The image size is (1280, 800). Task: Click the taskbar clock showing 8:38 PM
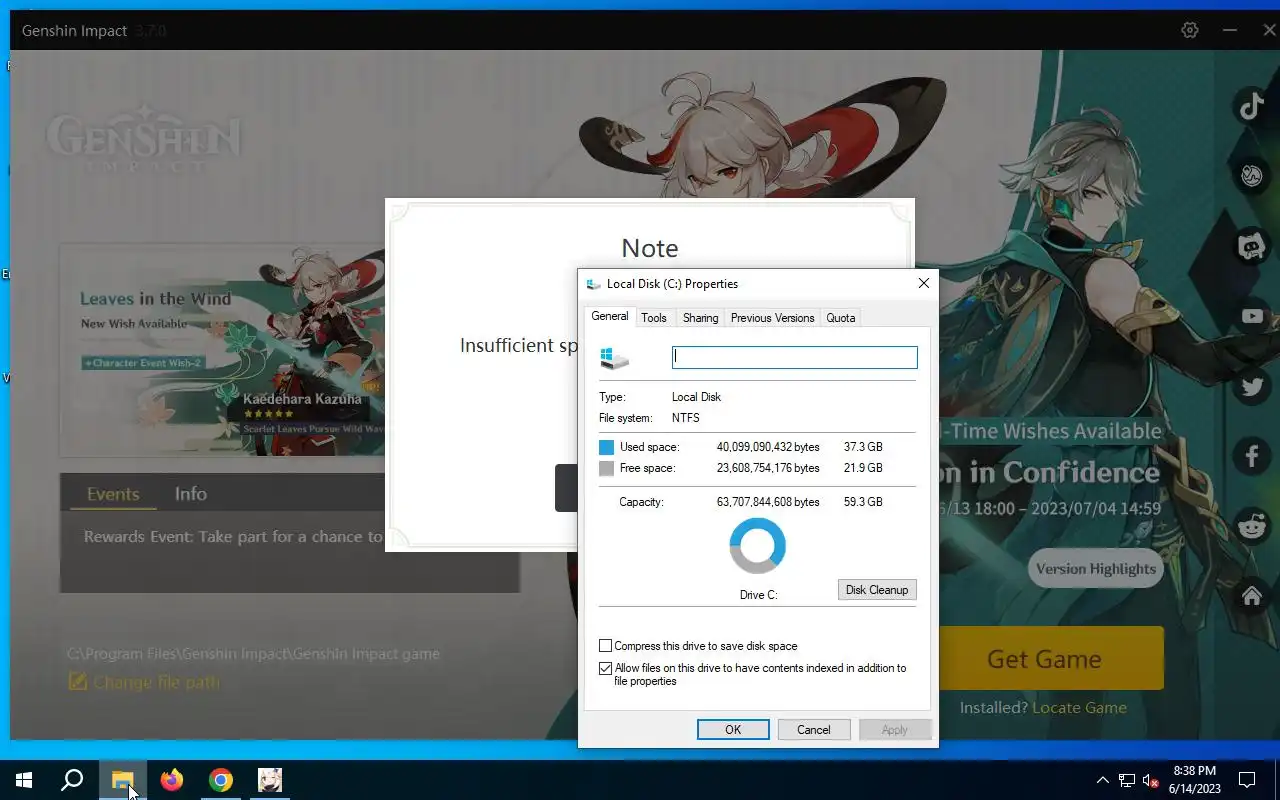1194,780
